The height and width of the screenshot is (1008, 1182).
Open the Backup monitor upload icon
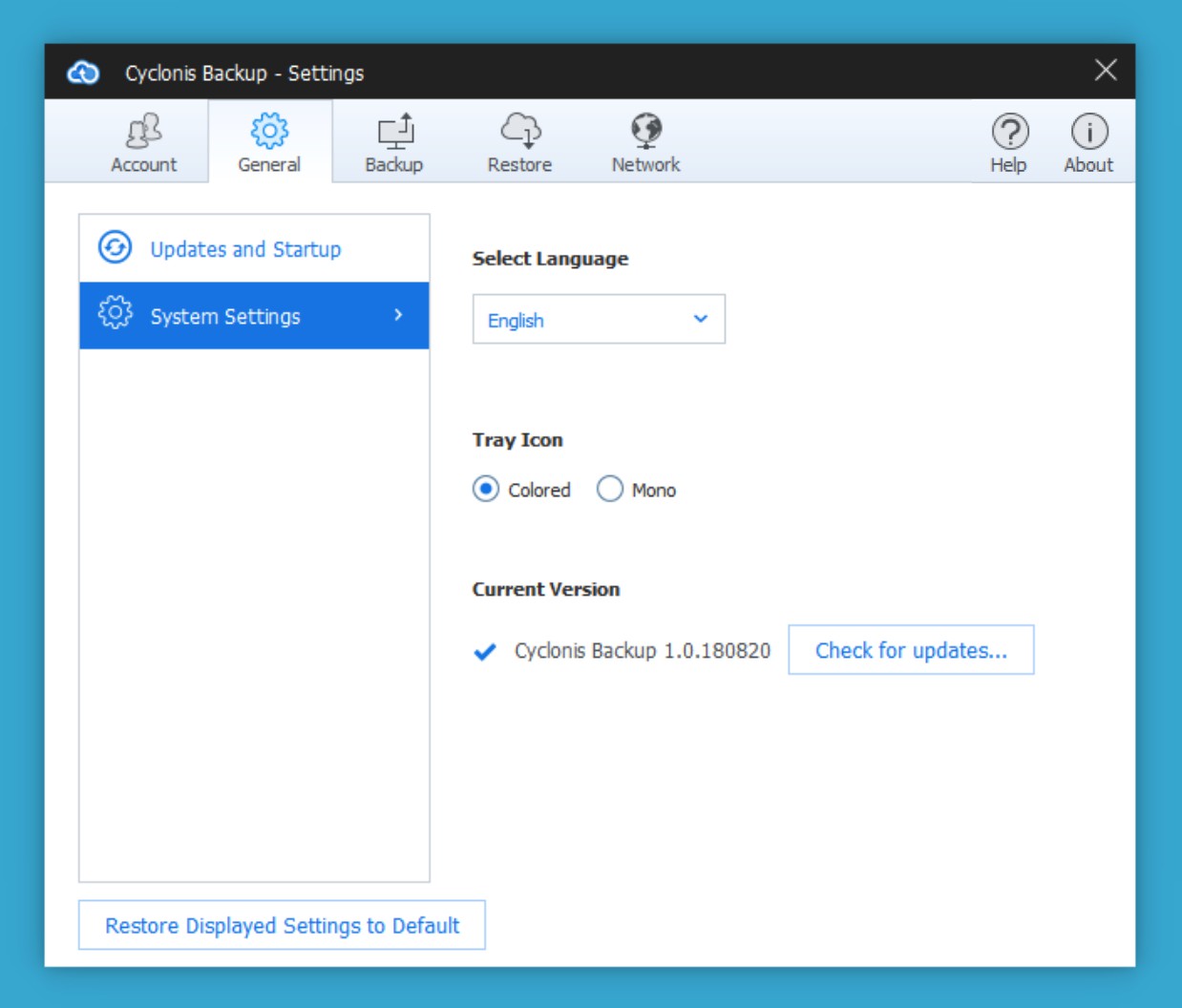click(394, 131)
